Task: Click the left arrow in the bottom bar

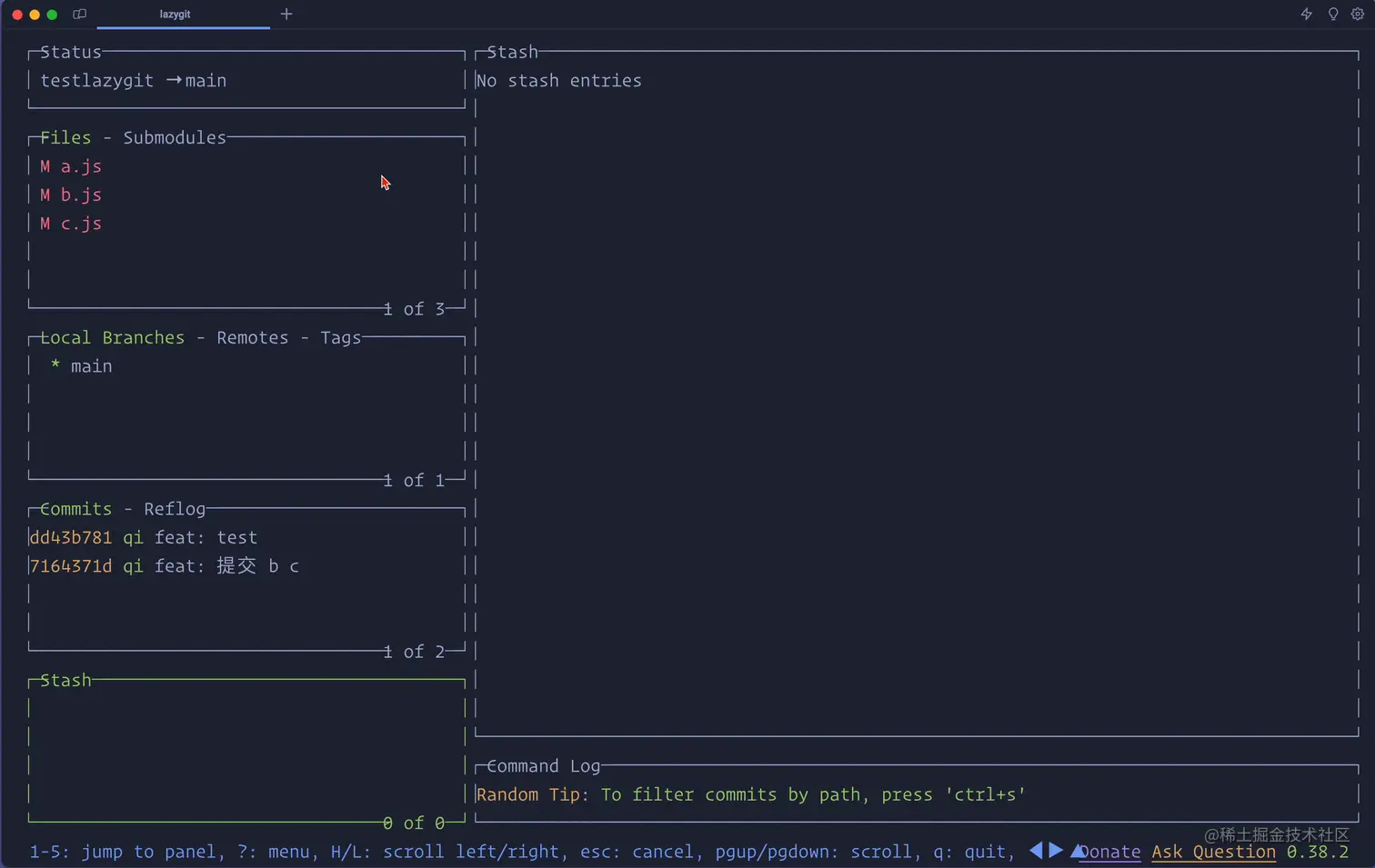Action: point(1036,851)
